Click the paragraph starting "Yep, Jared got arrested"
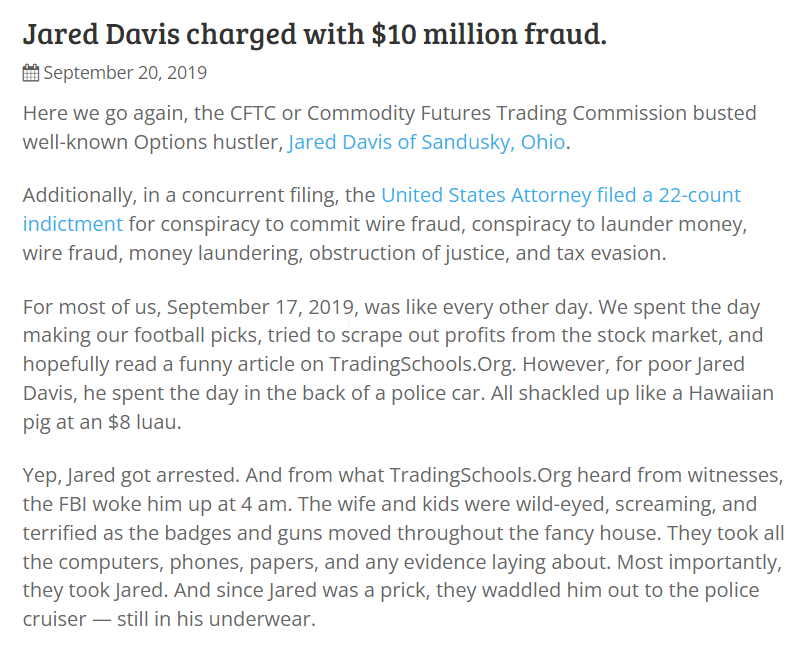806x653 pixels. point(404,547)
